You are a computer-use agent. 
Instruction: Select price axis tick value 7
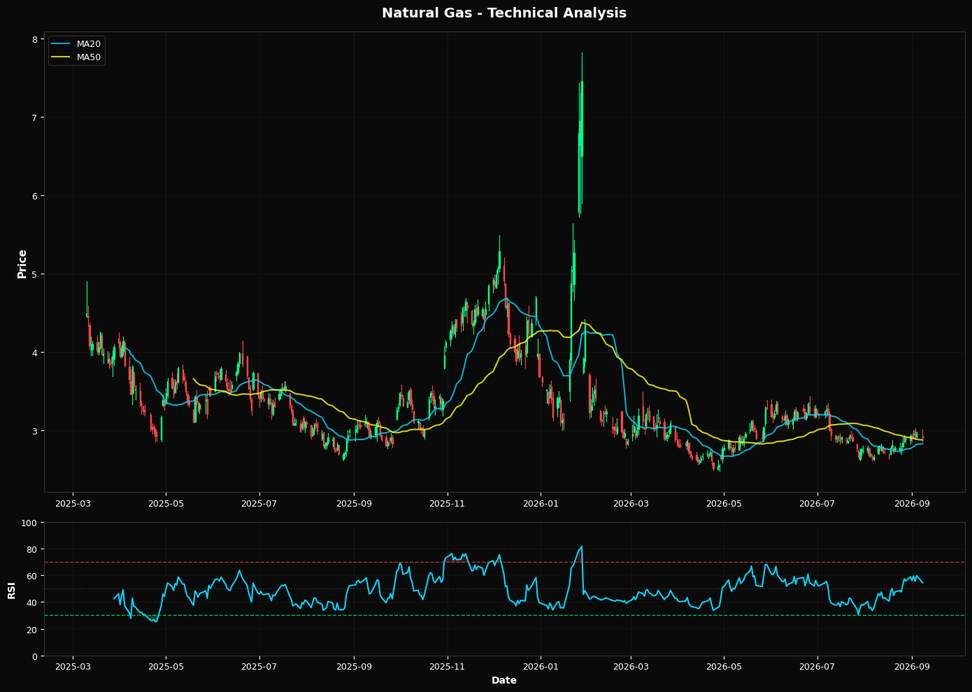[35, 118]
